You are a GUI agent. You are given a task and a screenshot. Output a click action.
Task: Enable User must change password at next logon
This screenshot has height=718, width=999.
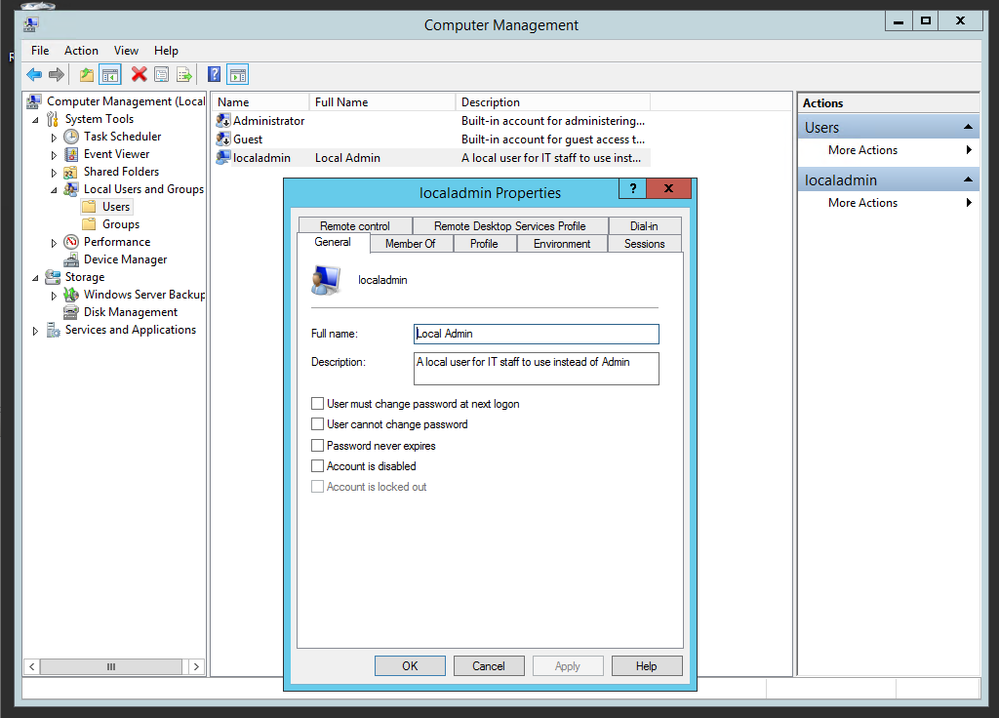coord(317,403)
